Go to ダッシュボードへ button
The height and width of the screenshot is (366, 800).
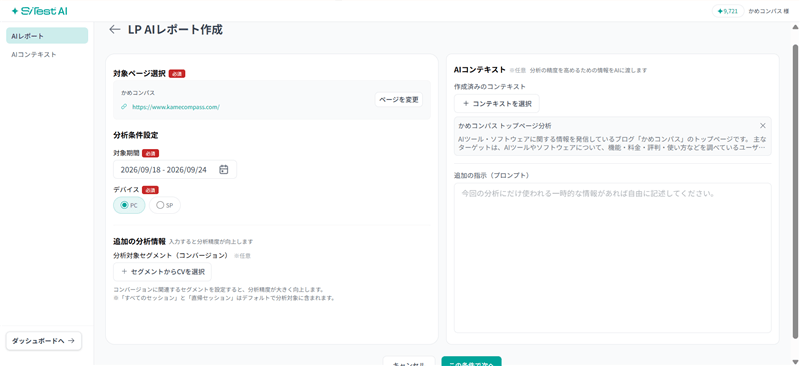43,341
